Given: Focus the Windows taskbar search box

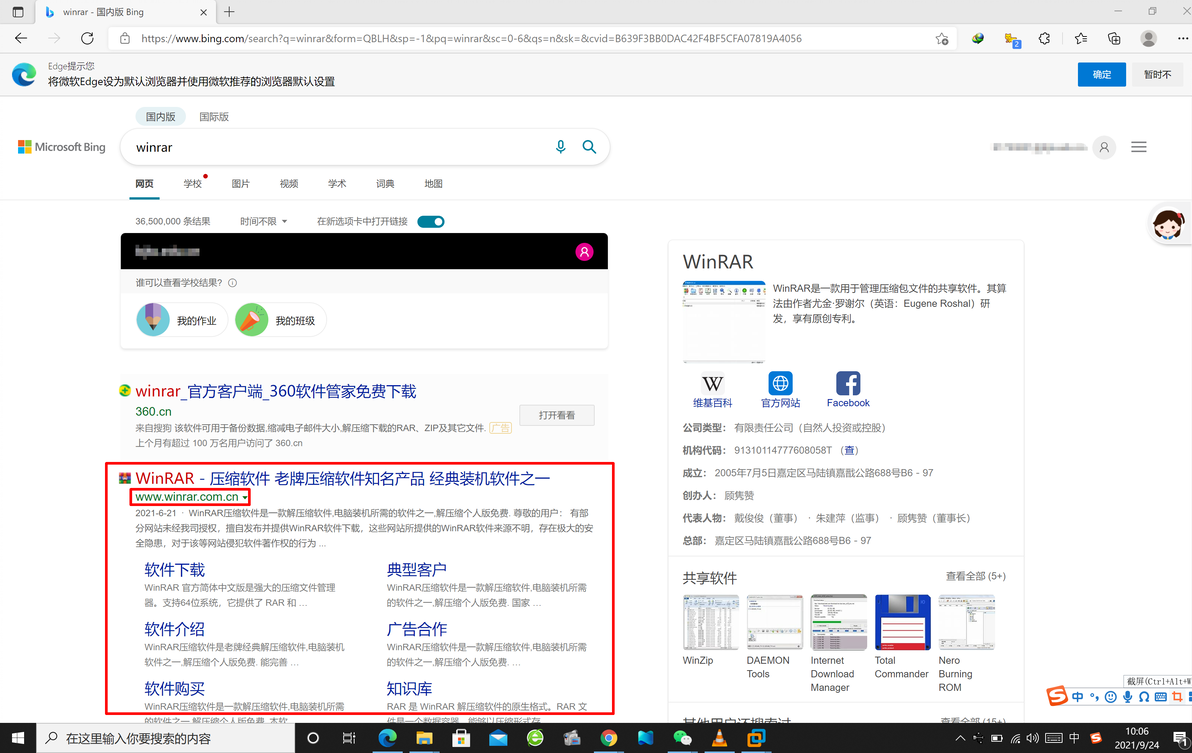Looking at the screenshot, I should (x=166, y=738).
